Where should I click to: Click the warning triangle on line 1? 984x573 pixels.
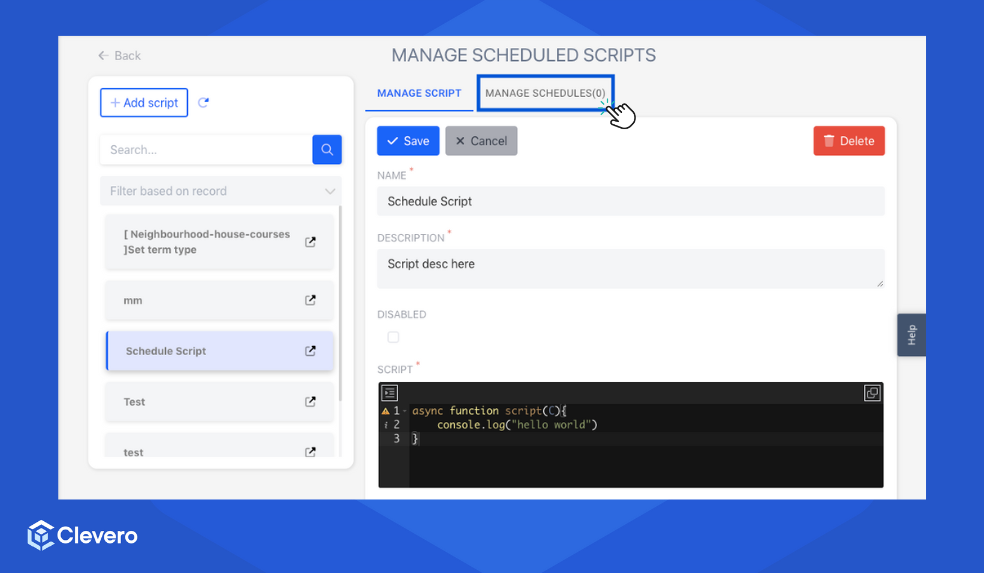tap(385, 411)
